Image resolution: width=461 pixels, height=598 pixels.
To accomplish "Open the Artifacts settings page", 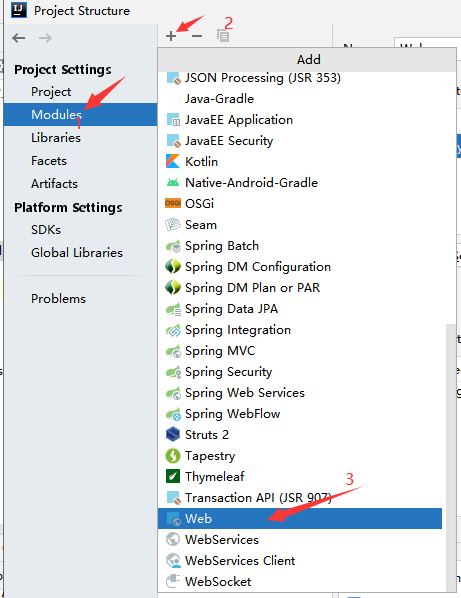I will (80, 183).
